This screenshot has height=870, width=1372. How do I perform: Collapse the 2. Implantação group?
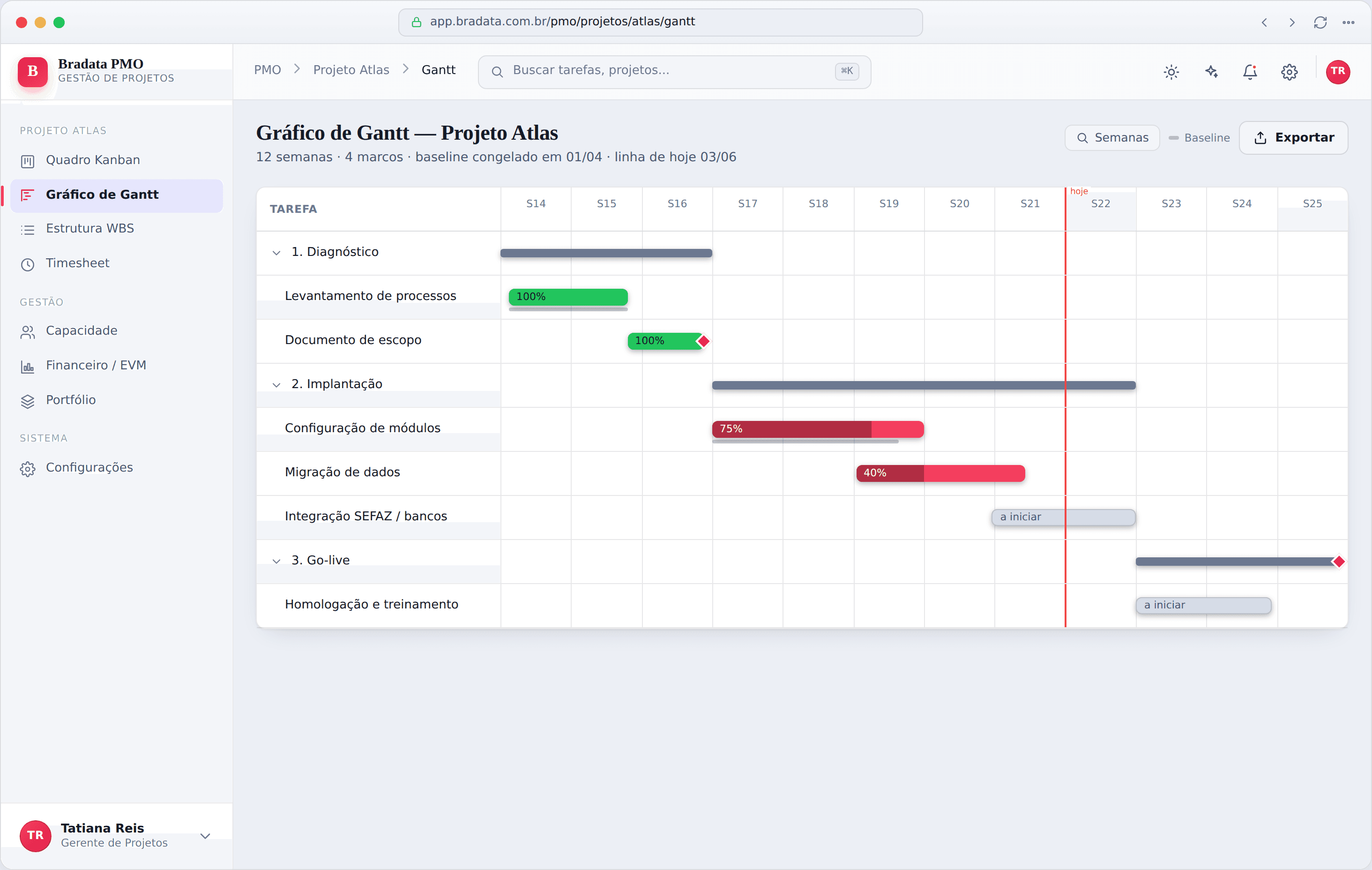[276, 385]
